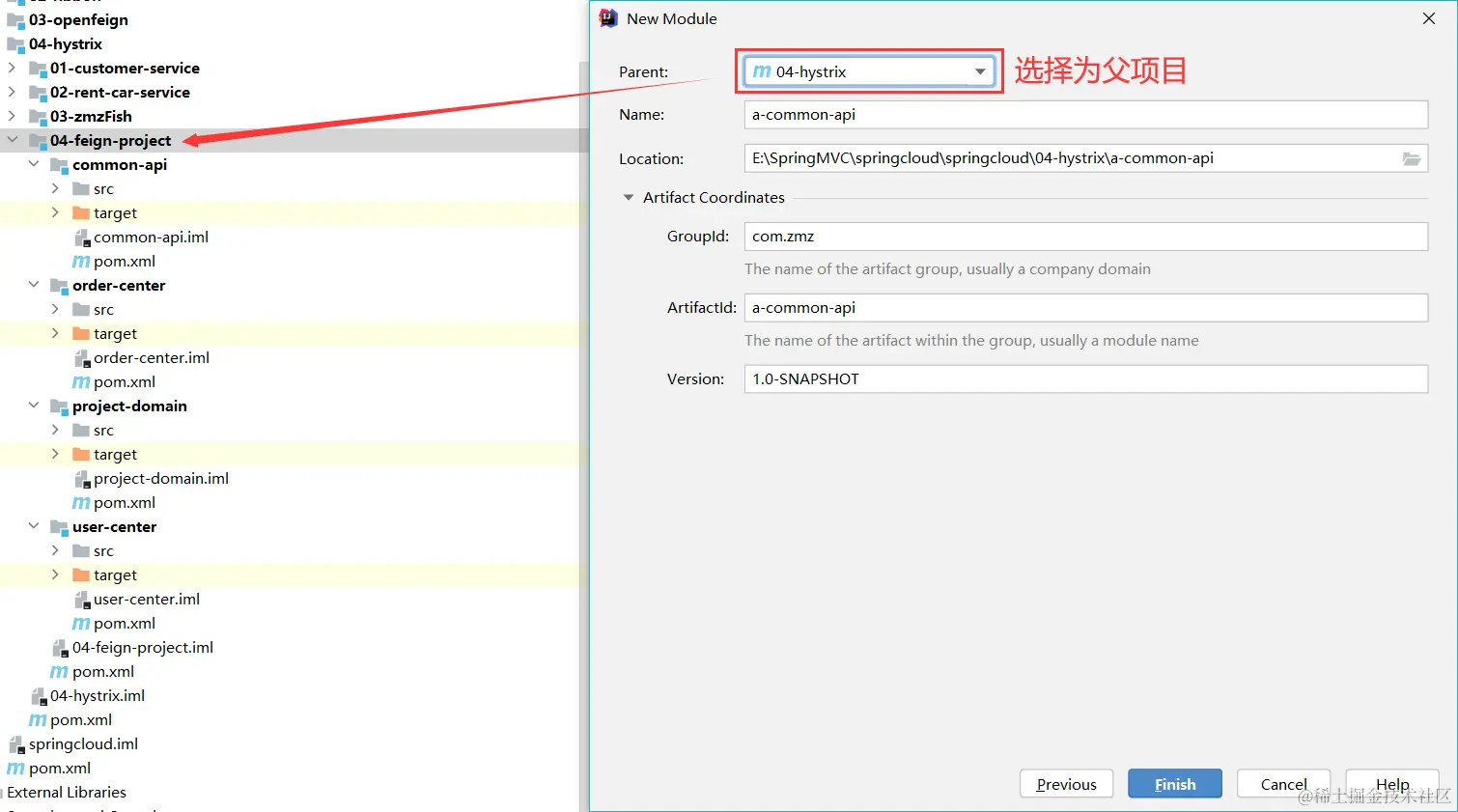Click module folder icon of common-api
The width and height of the screenshot is (1458, 812).
(59, 165)
